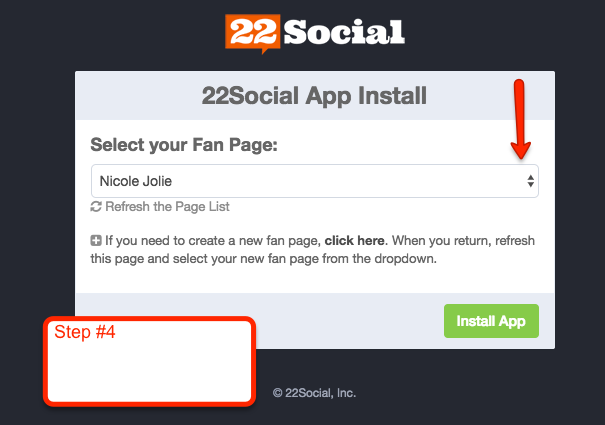The height and width of the screenshot is (425, 605).
Task: Click the 22Social, Inc. copyright footer
Action: (314, 393)
